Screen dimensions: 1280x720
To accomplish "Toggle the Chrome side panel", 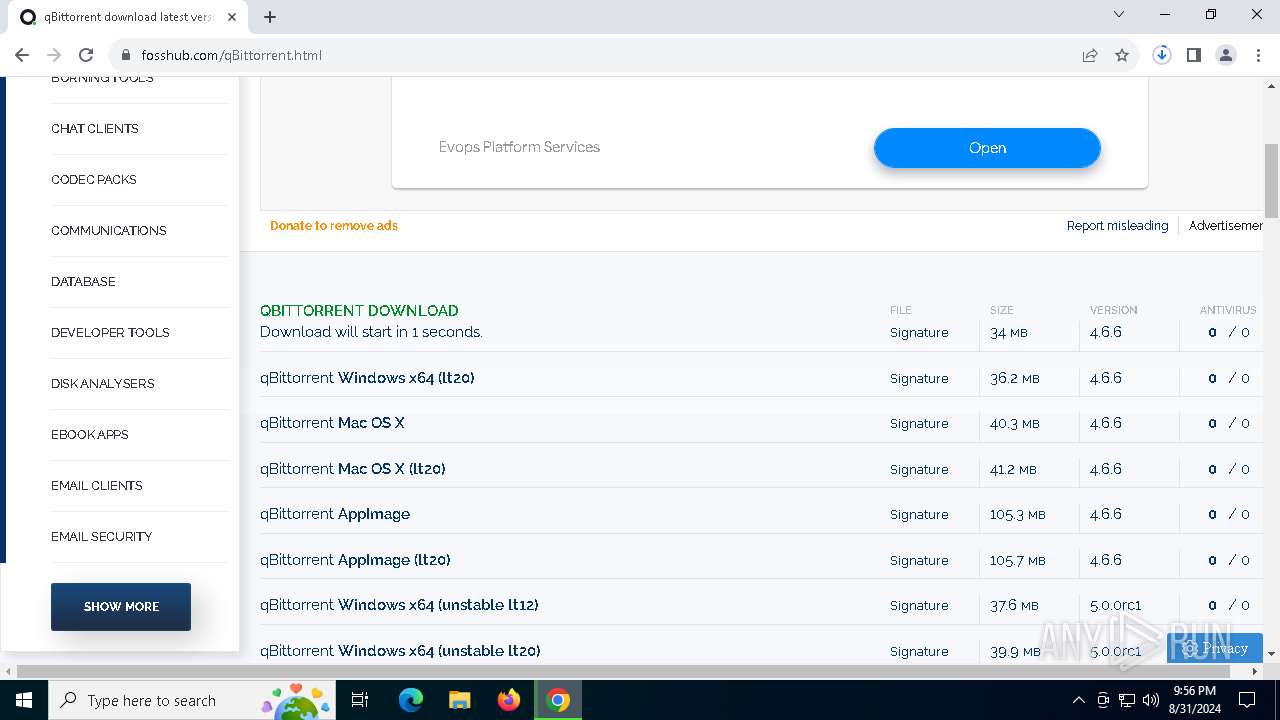I will (x=1194, y=55).
